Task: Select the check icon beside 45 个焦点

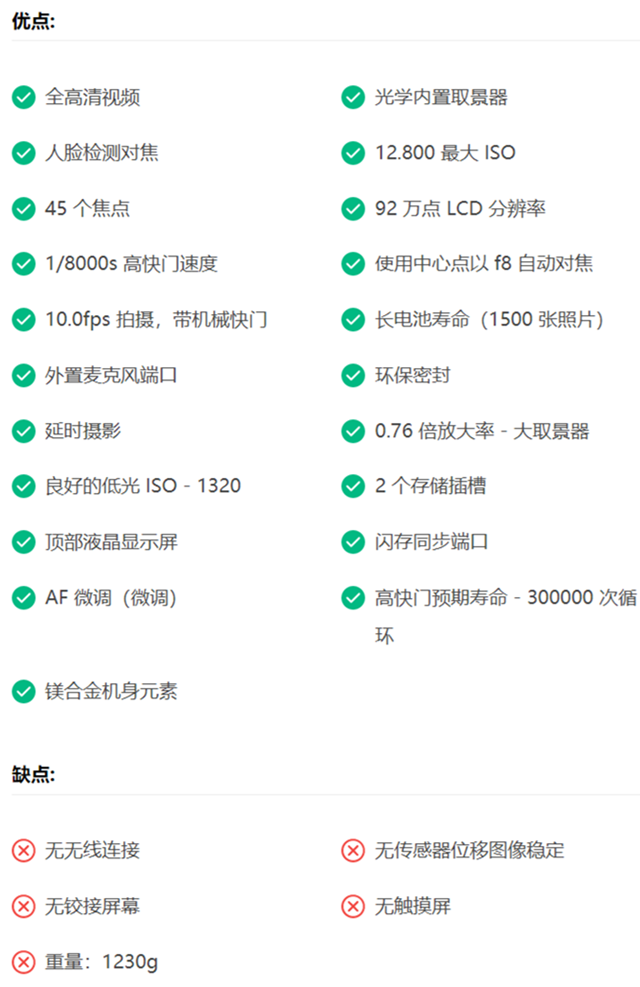Action: pyautogui.click(x=23, y=209)
